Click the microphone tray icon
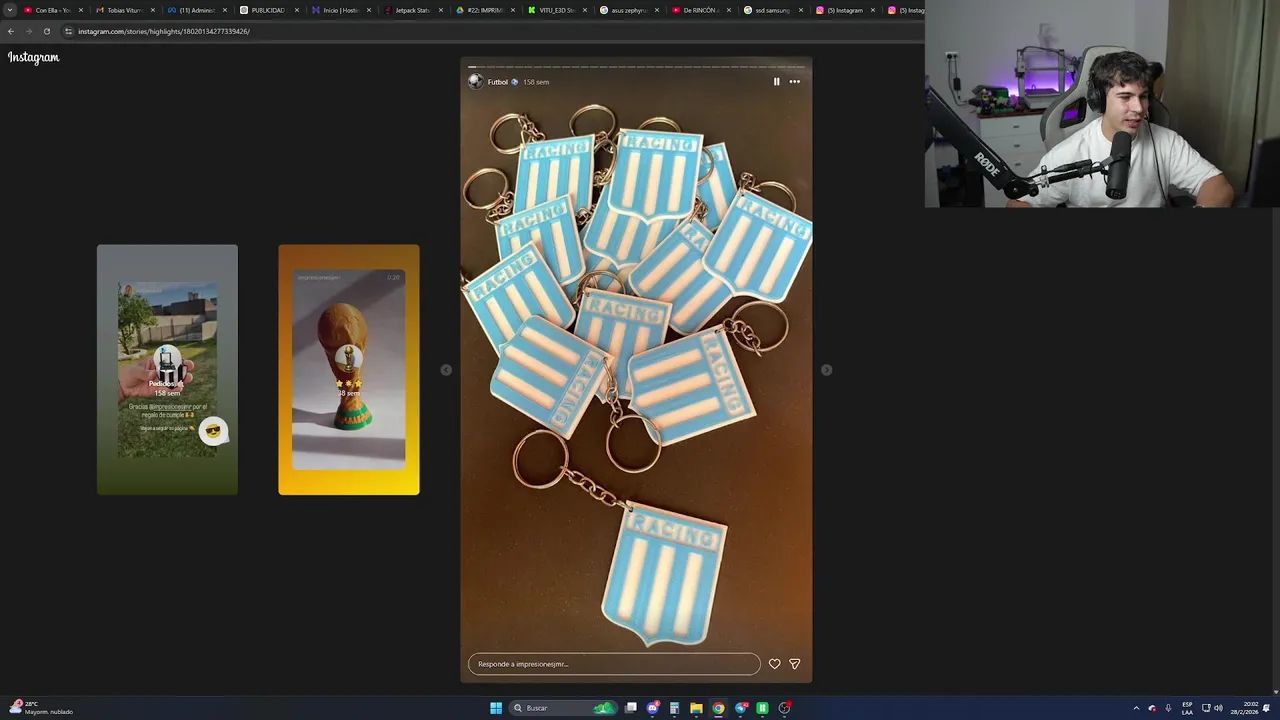Viewport: 1280px width, 720px height. click(1168, 708)
